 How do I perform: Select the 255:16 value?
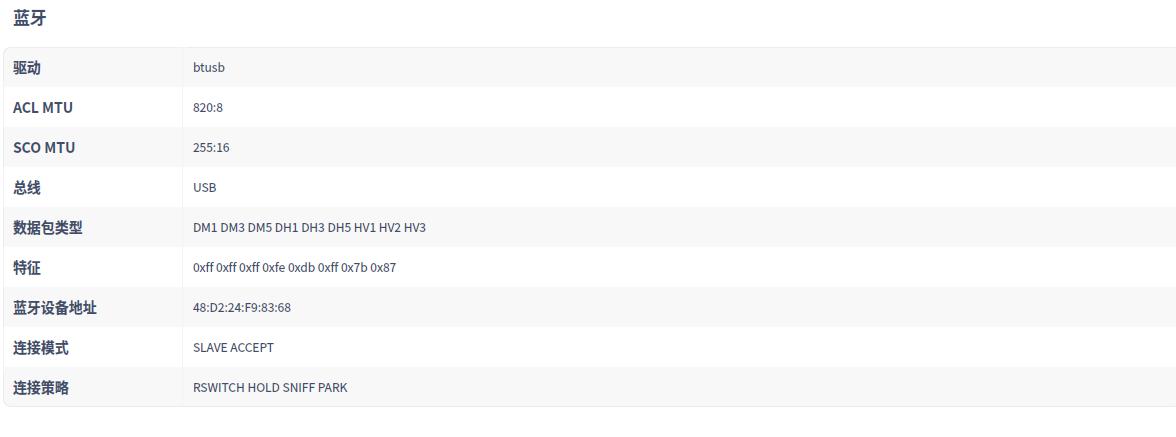pos(211,148)
